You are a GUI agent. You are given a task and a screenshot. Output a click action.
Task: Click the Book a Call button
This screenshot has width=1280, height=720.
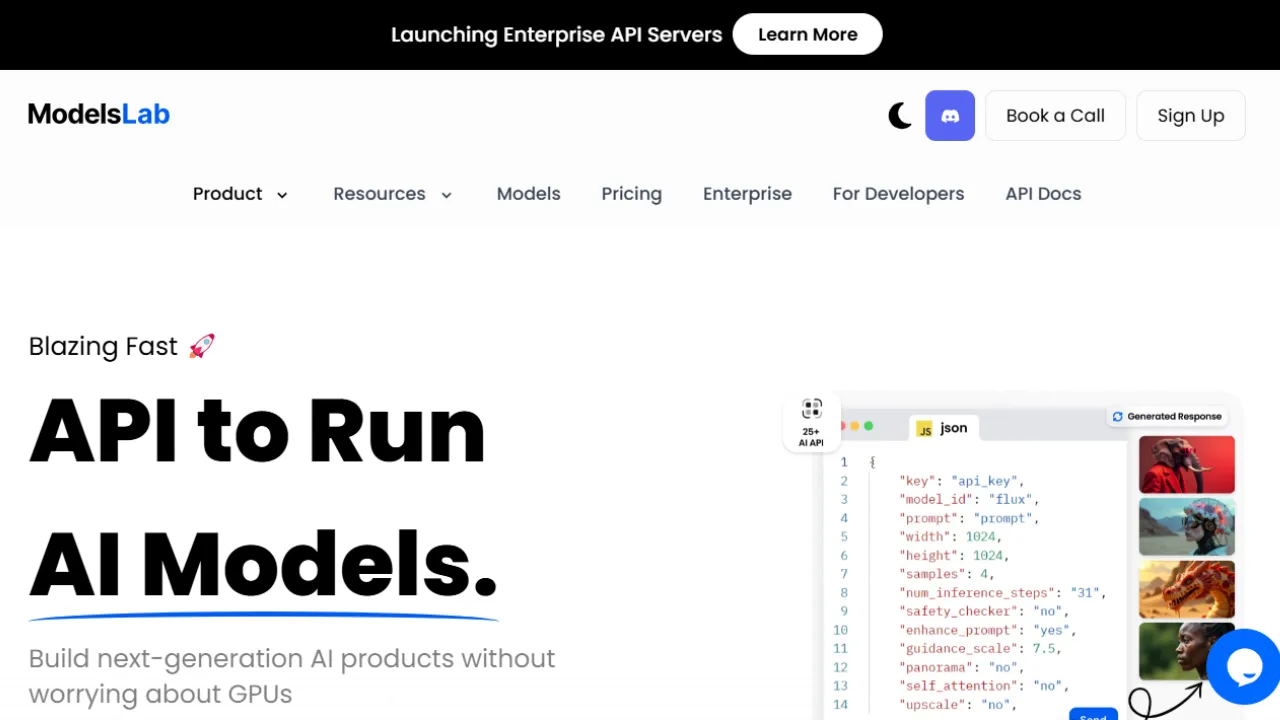tap(1055, 116)
